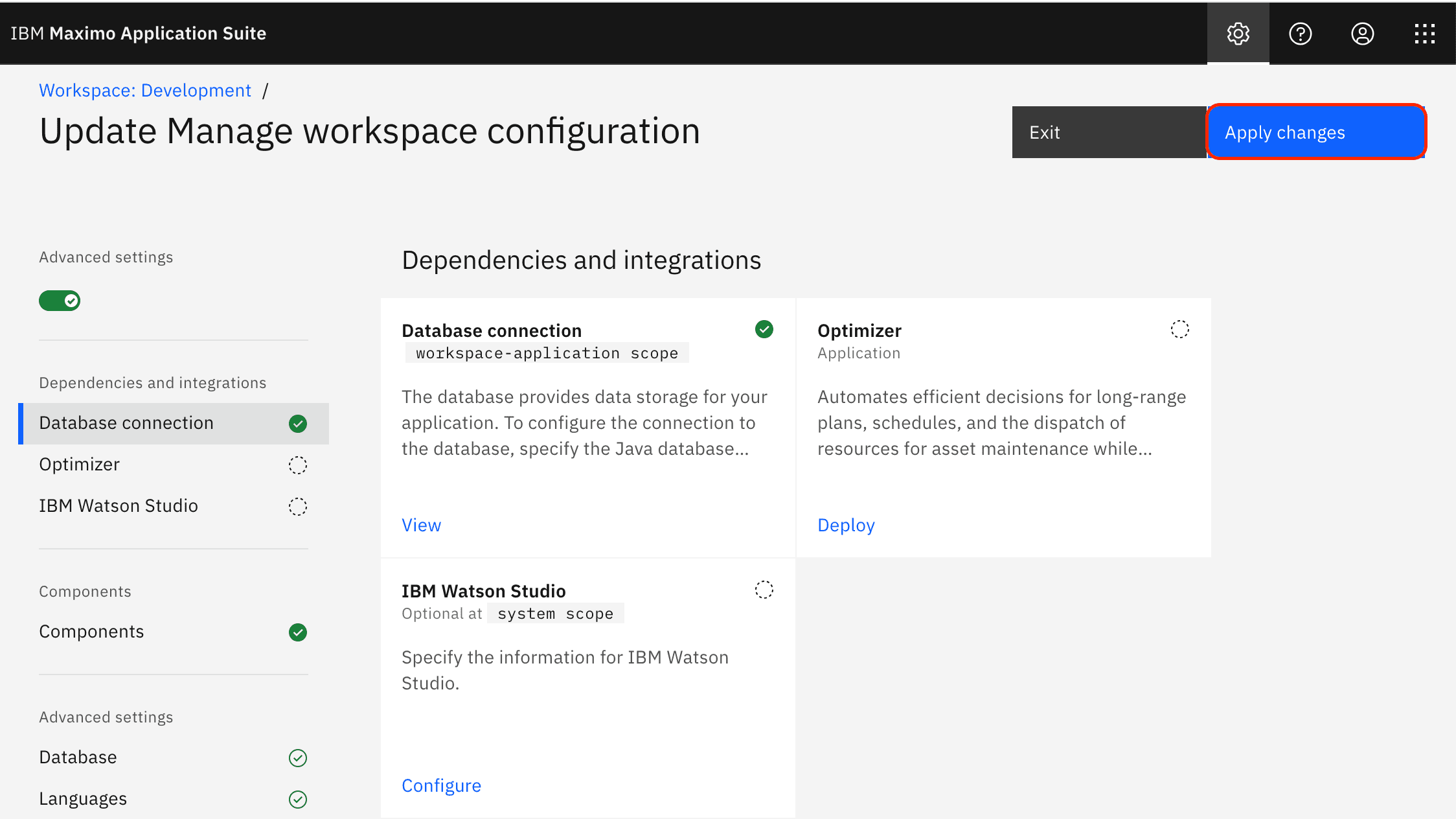Click Configure link for IBM Watson Studio
Image resolution: width=1456 pixels, height=819 pixels.
point(441,786)
